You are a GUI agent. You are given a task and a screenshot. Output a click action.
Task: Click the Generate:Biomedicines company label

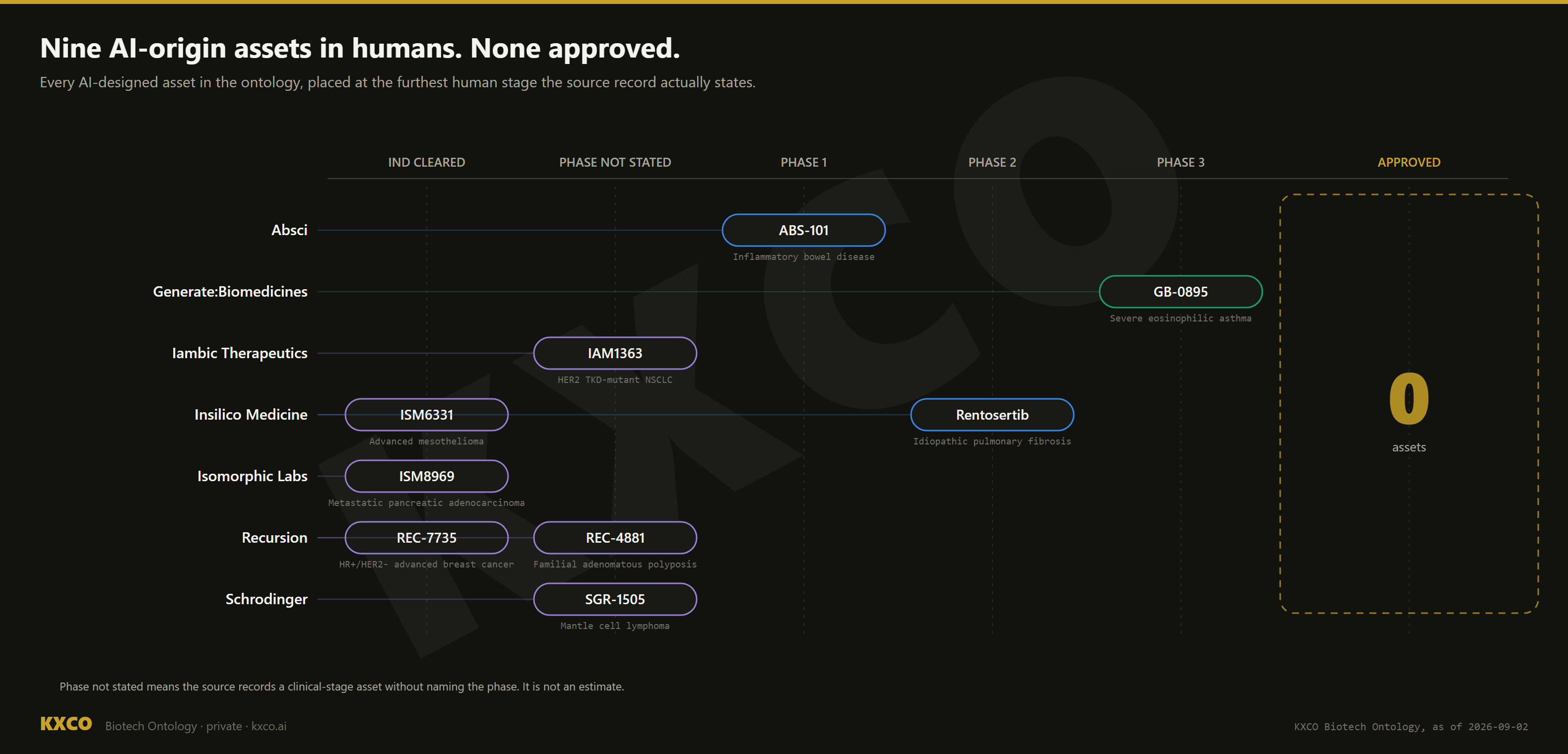click(230, 292)
